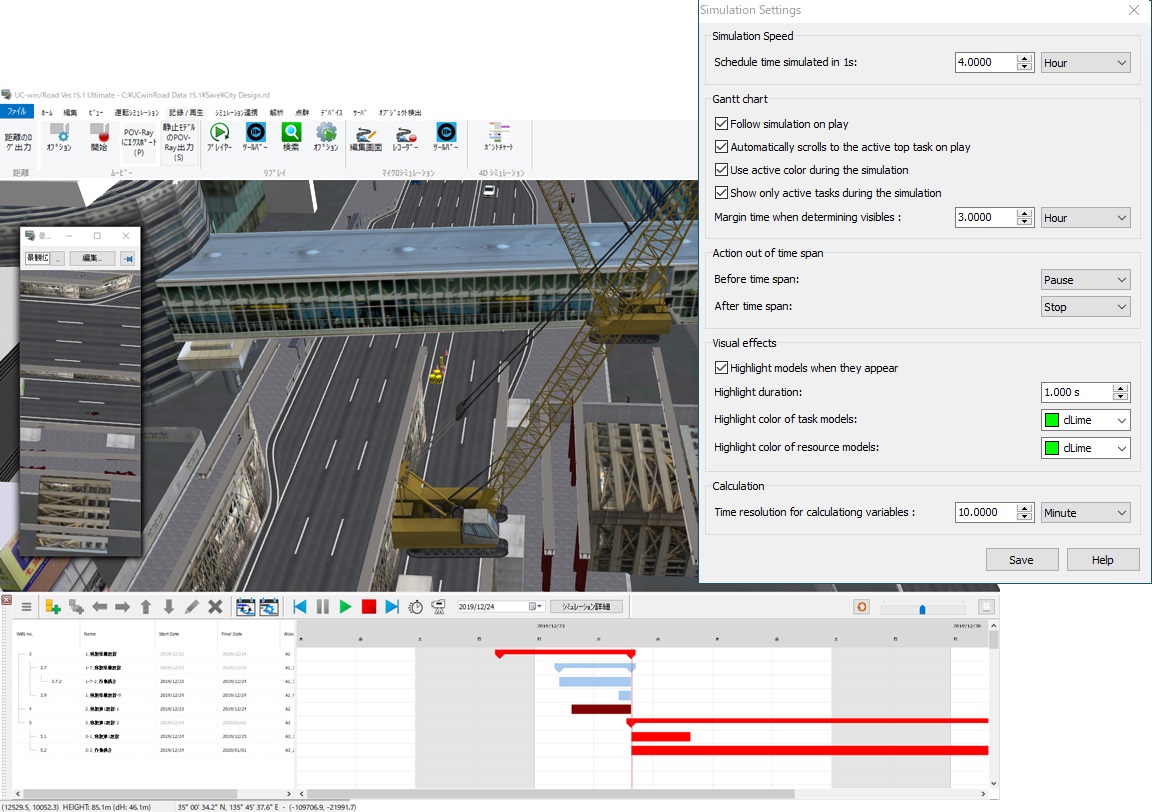Switch to the 解析 ribbon tab
The height and width of the screenshot is (812, 1152).
point(276,112)
